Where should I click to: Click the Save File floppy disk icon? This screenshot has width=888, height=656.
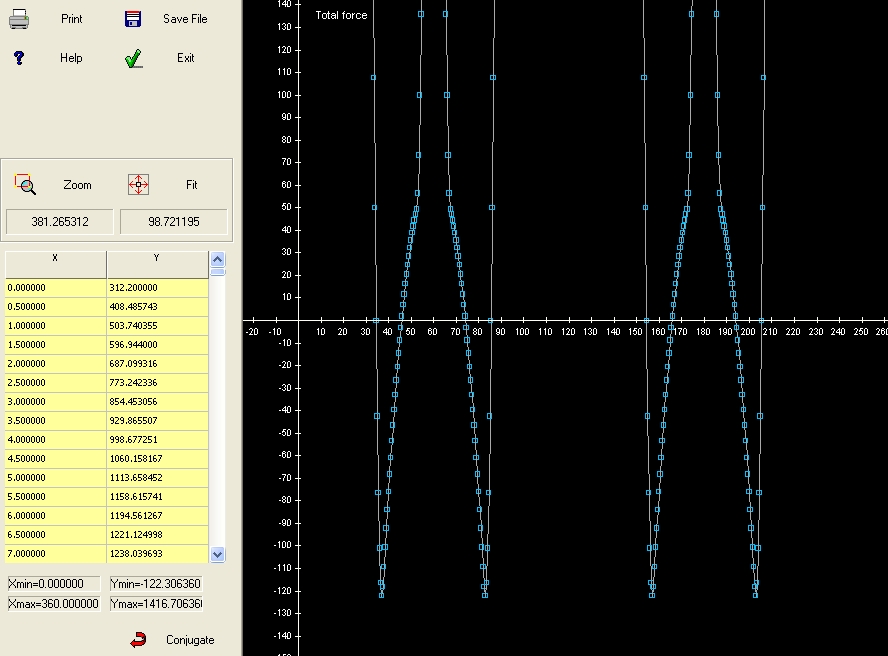tap(133, 19)
